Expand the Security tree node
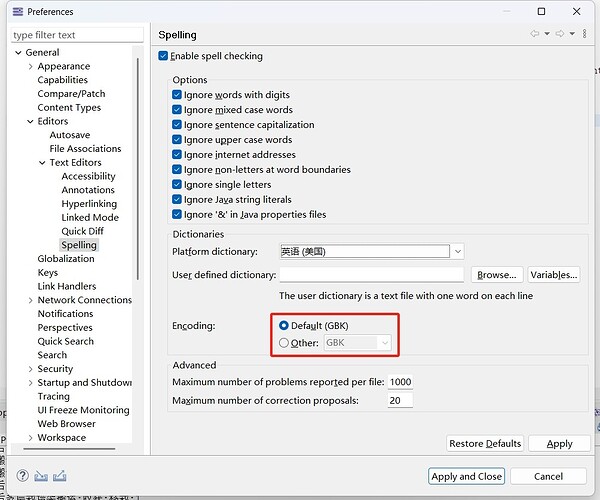The height and width of the screenshot is (500, 600). point(30,369)
